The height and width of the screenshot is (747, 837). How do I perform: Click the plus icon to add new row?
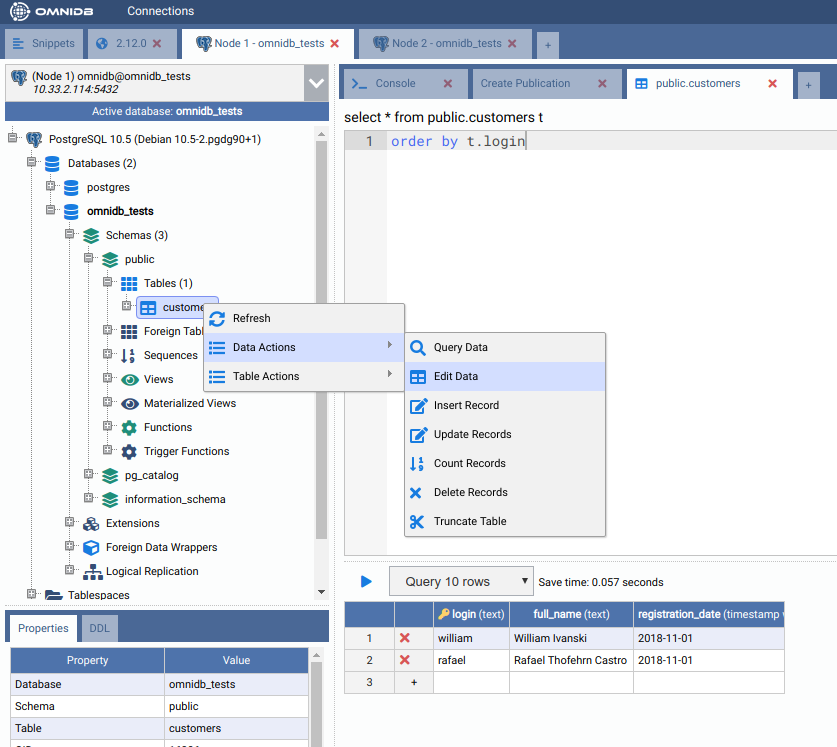413,682
